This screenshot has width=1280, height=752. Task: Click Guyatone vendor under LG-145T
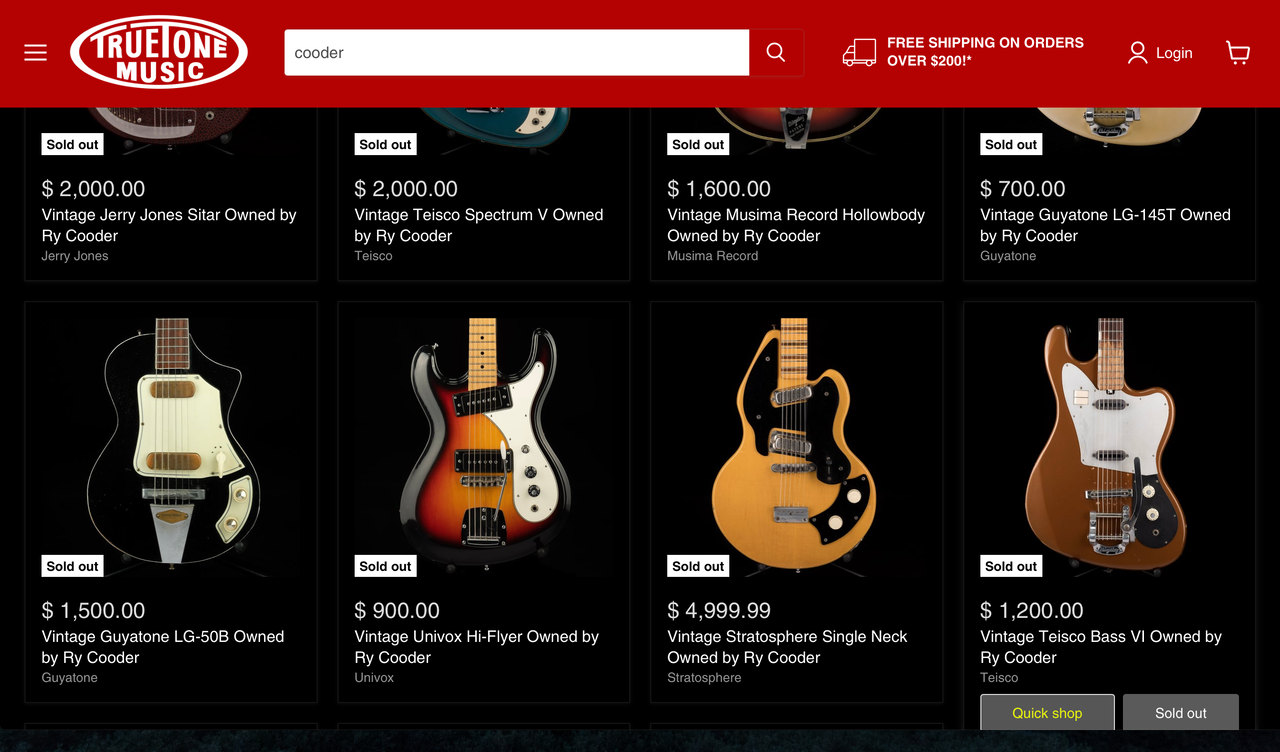coord(1009,256)
